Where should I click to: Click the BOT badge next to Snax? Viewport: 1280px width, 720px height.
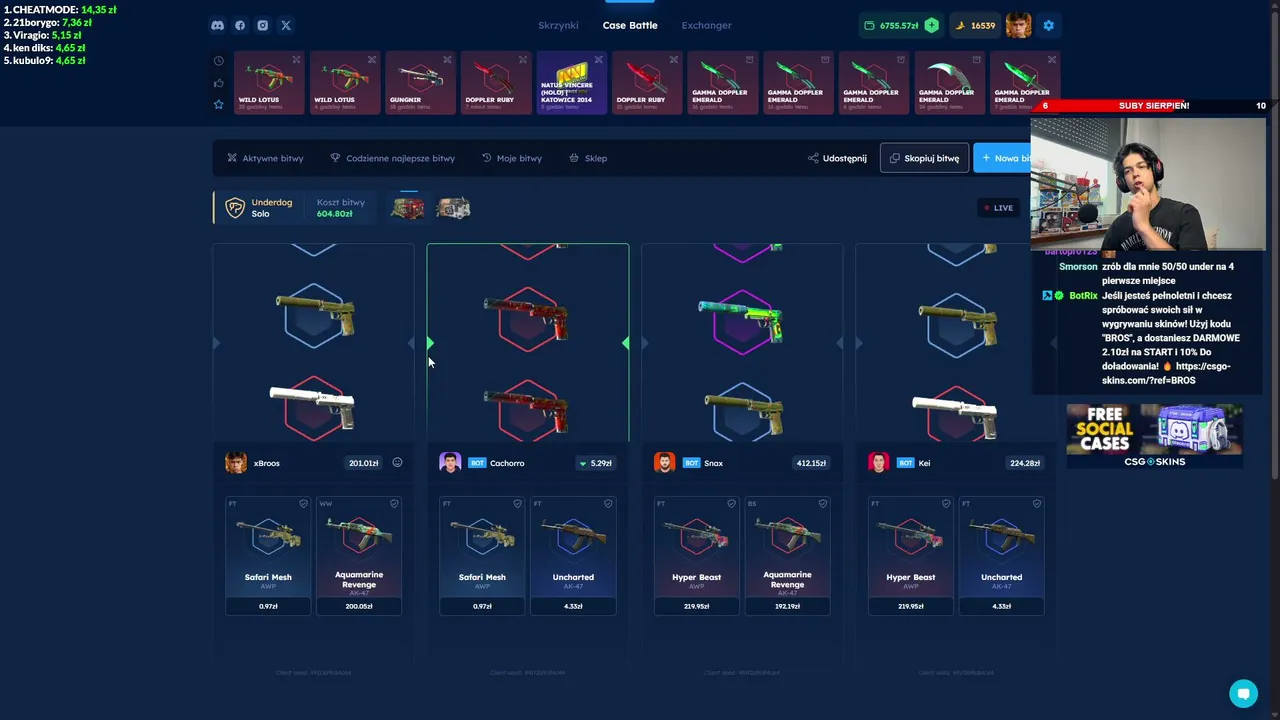click(691, 463)
